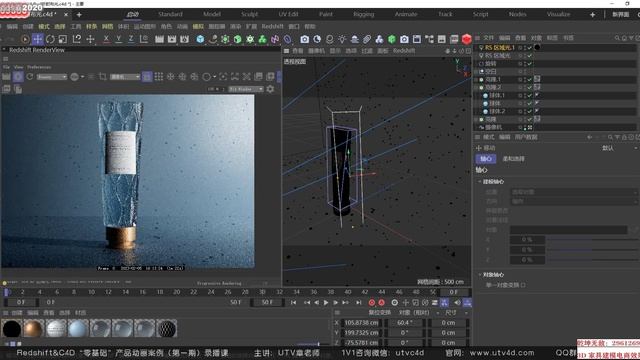Toggle enable checkmark for 球体.2 object

[530, 111]
